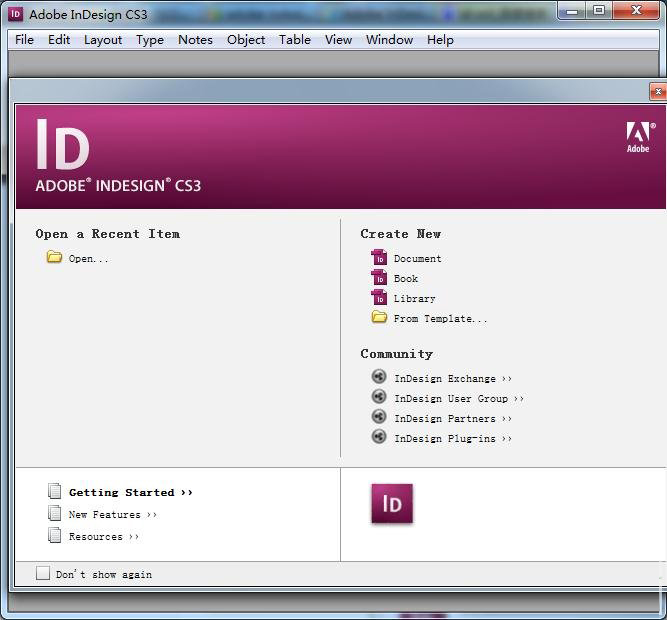The height and width of the screenshot is (620, 667).
Task: Open the Object menu
Action: pos(246,40)
